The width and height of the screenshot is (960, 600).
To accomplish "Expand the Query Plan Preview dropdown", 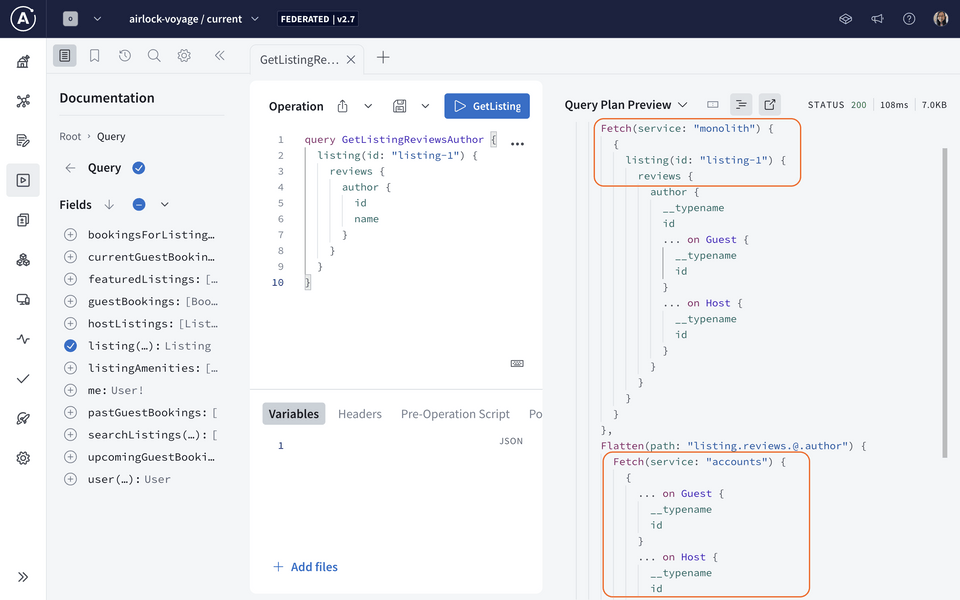I will pyautogui.click(x=683, y=105).
